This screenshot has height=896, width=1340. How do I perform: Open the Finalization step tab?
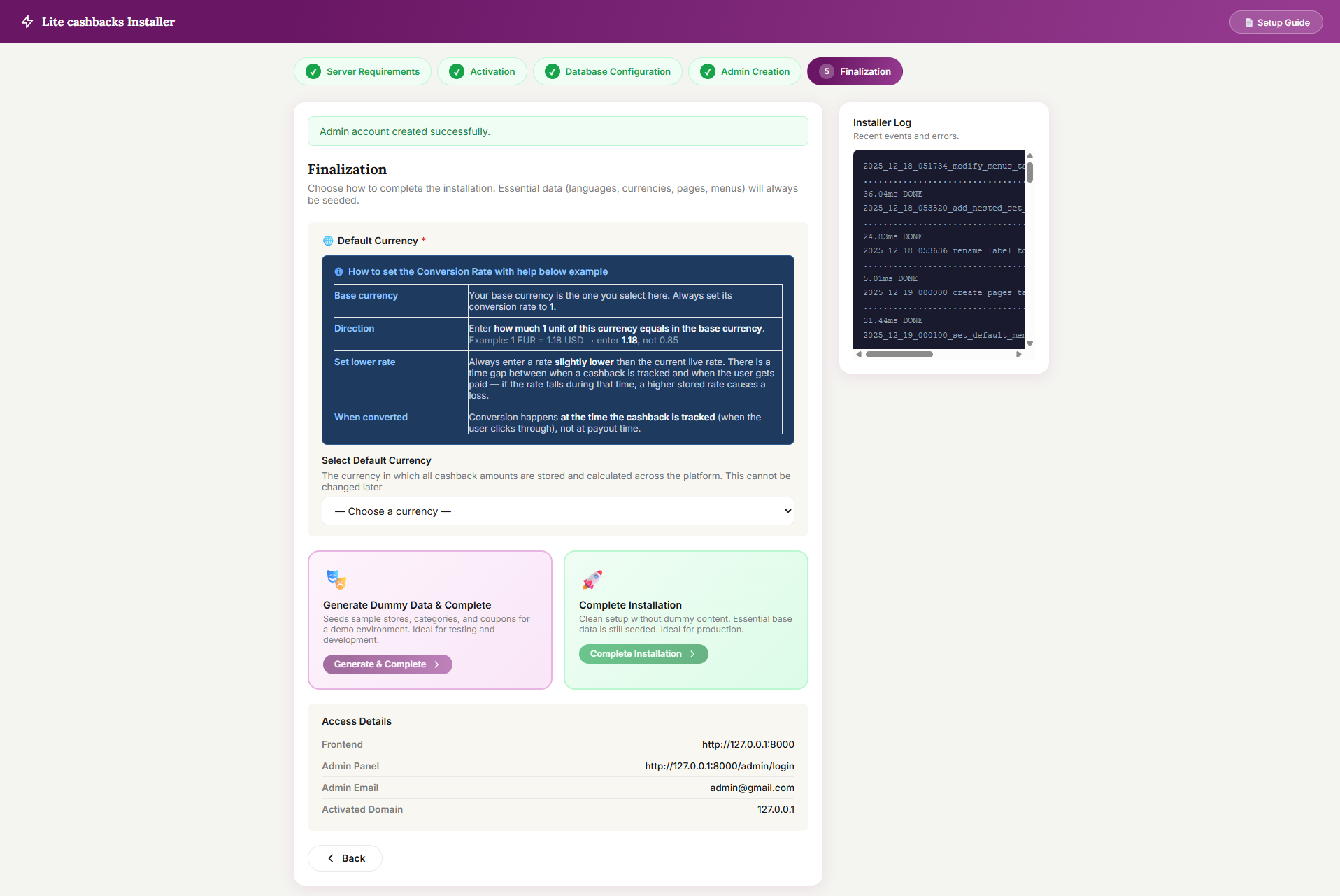(x=855, y=71)
